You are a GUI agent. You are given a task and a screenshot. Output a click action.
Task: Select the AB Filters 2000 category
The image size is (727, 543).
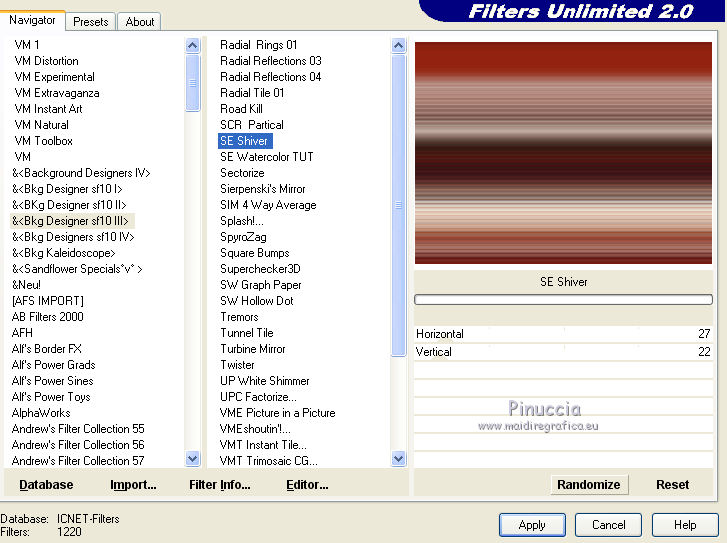tap(48, 317)
